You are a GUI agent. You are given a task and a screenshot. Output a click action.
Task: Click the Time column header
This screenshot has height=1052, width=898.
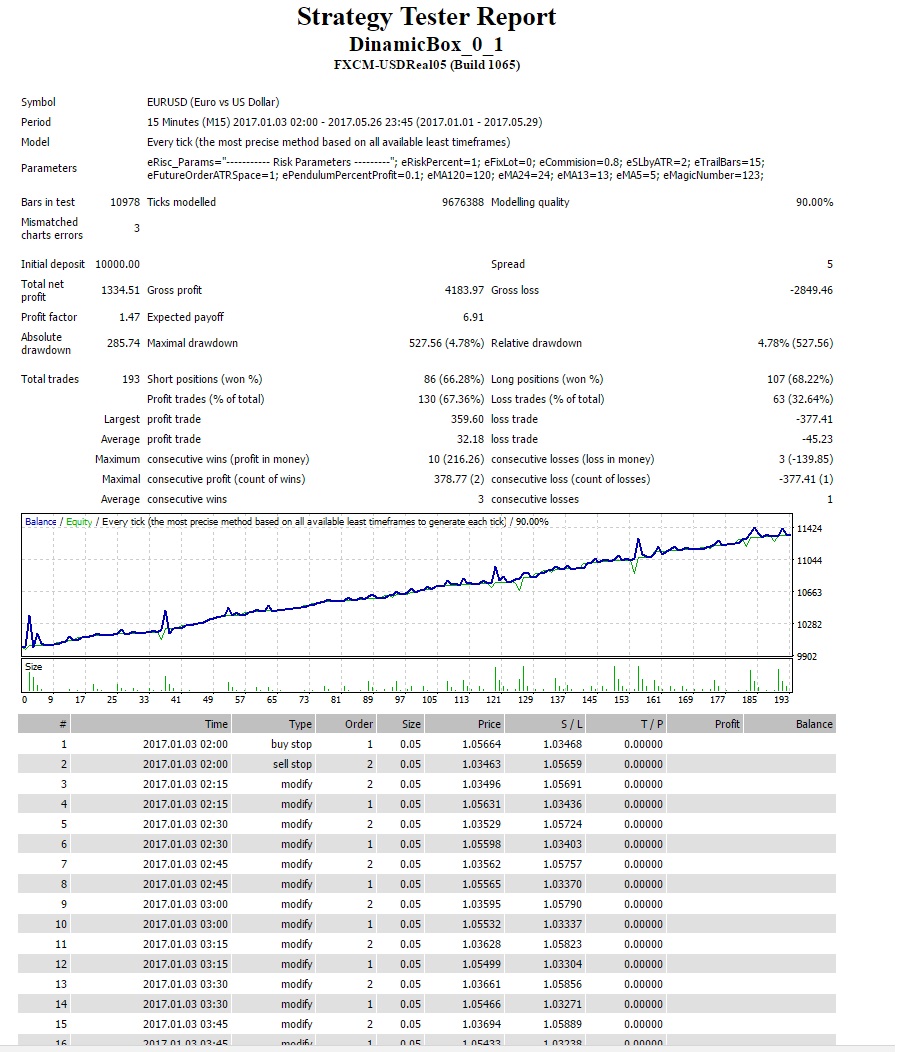point(150,724)
